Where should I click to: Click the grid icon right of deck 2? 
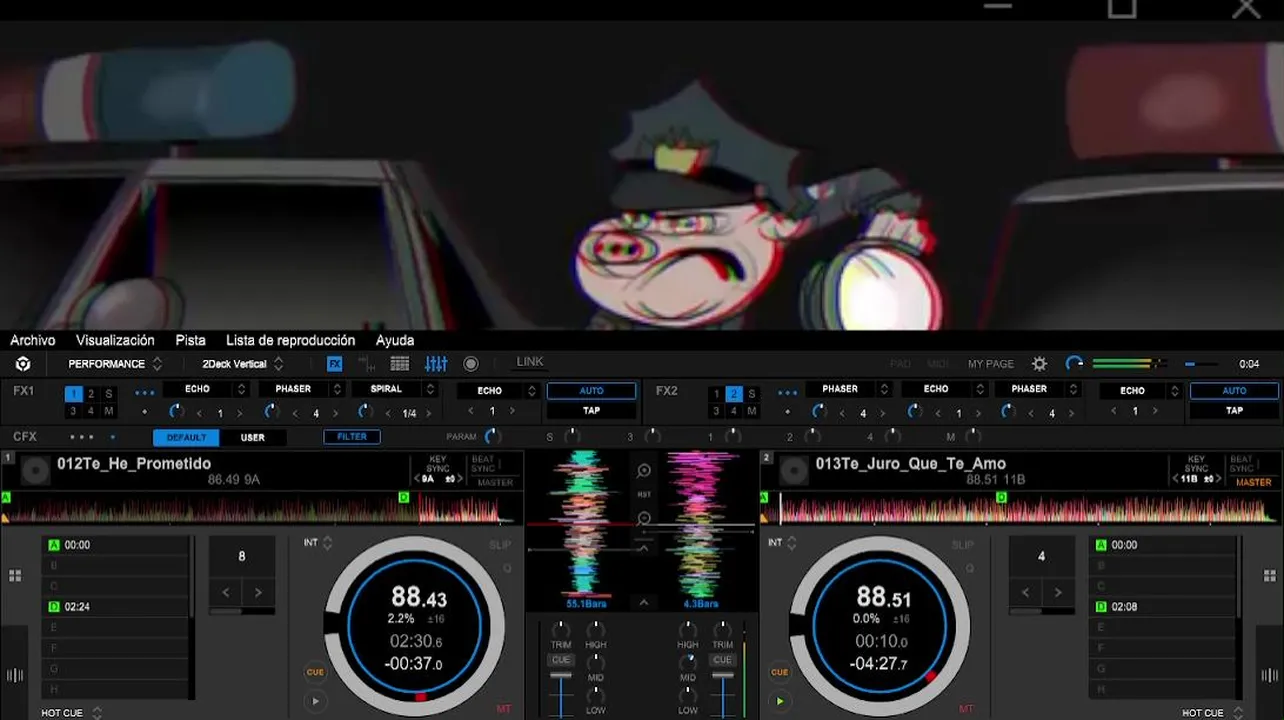coord(1270,576)
